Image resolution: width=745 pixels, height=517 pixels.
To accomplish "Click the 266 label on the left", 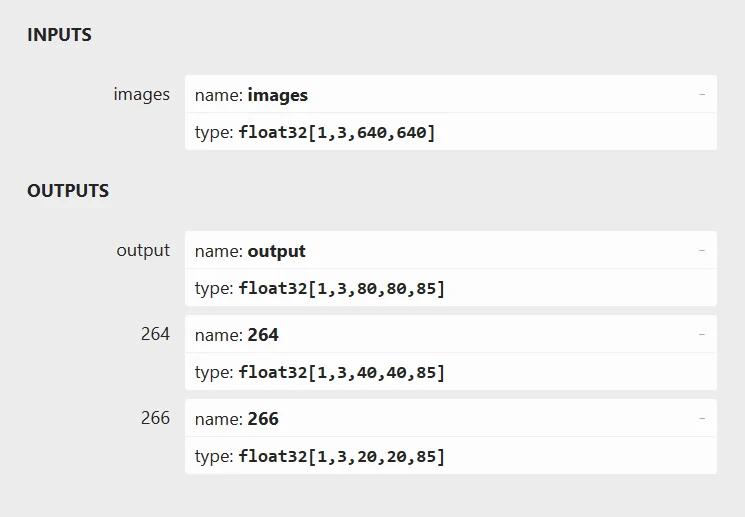I will pyautogui.click(x=155, y=418).
